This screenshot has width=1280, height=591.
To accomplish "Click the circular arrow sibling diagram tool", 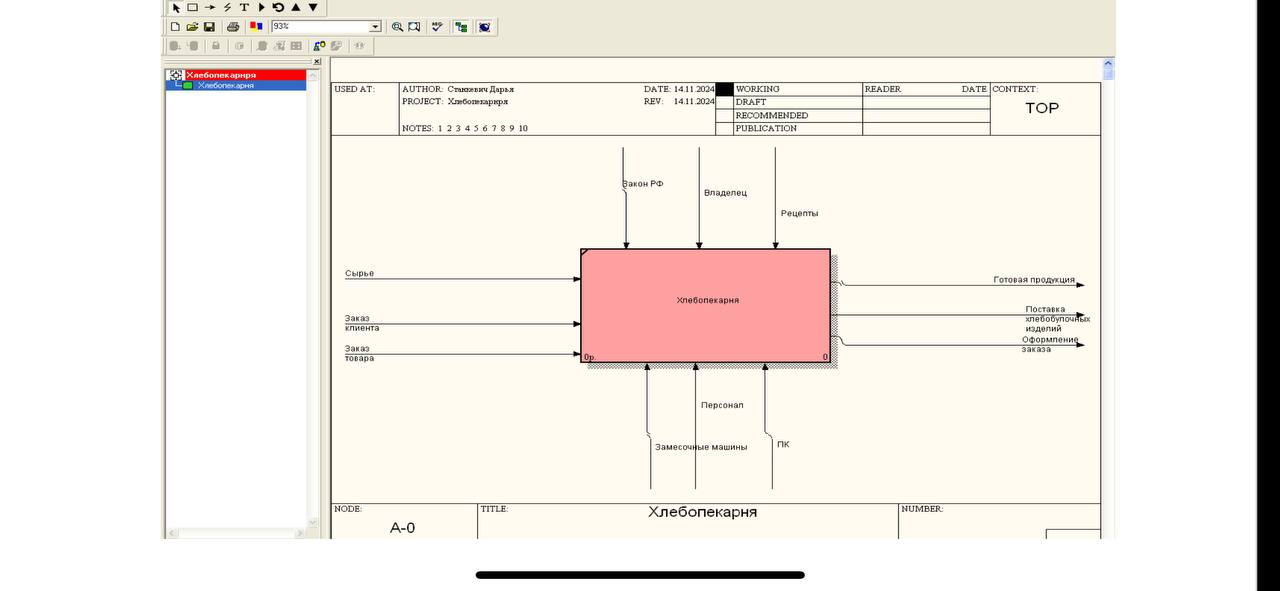I will (278, 7).
